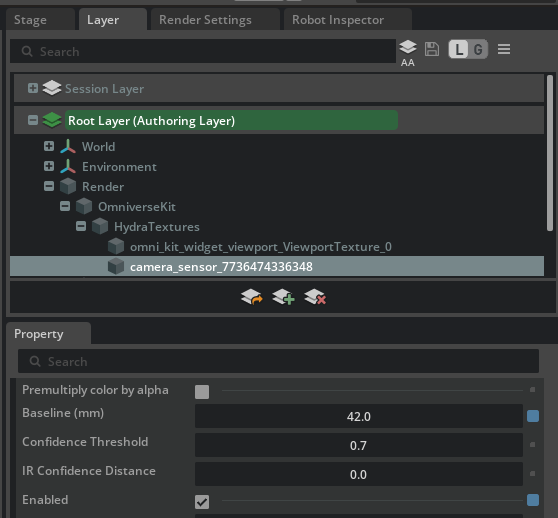Switch to the Stage tab

click(40, 20)
